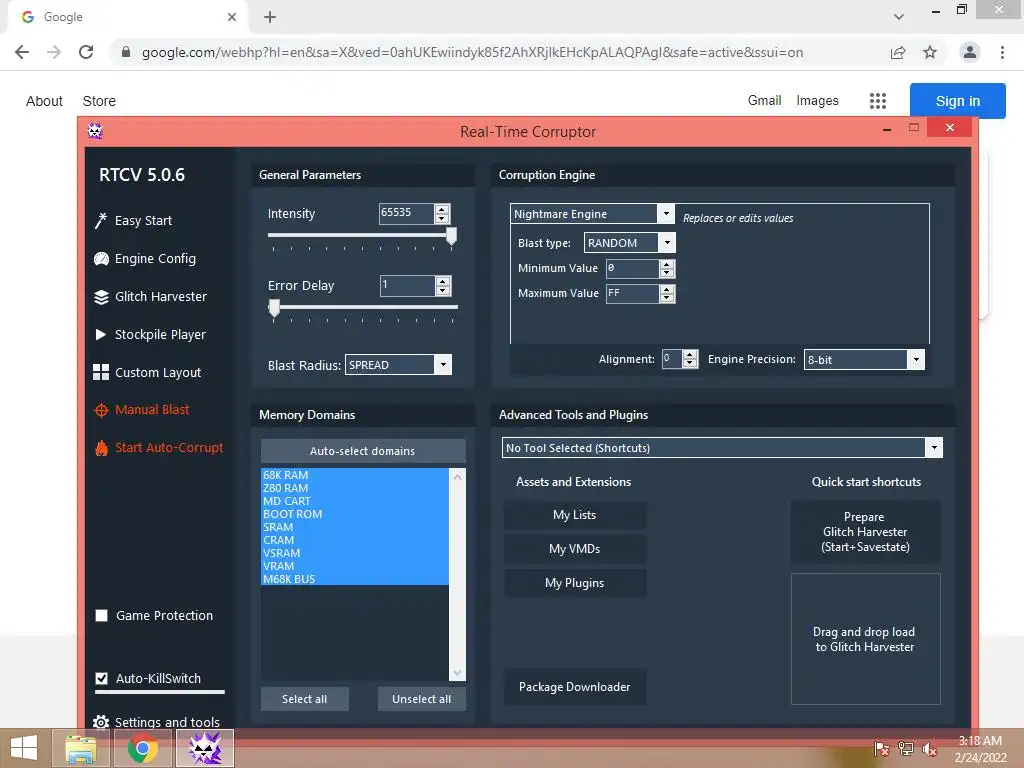The height and width of the screenshot is (768, 1024).
Task: Open the Nightmare Engine dropdown
Action: 665,214
